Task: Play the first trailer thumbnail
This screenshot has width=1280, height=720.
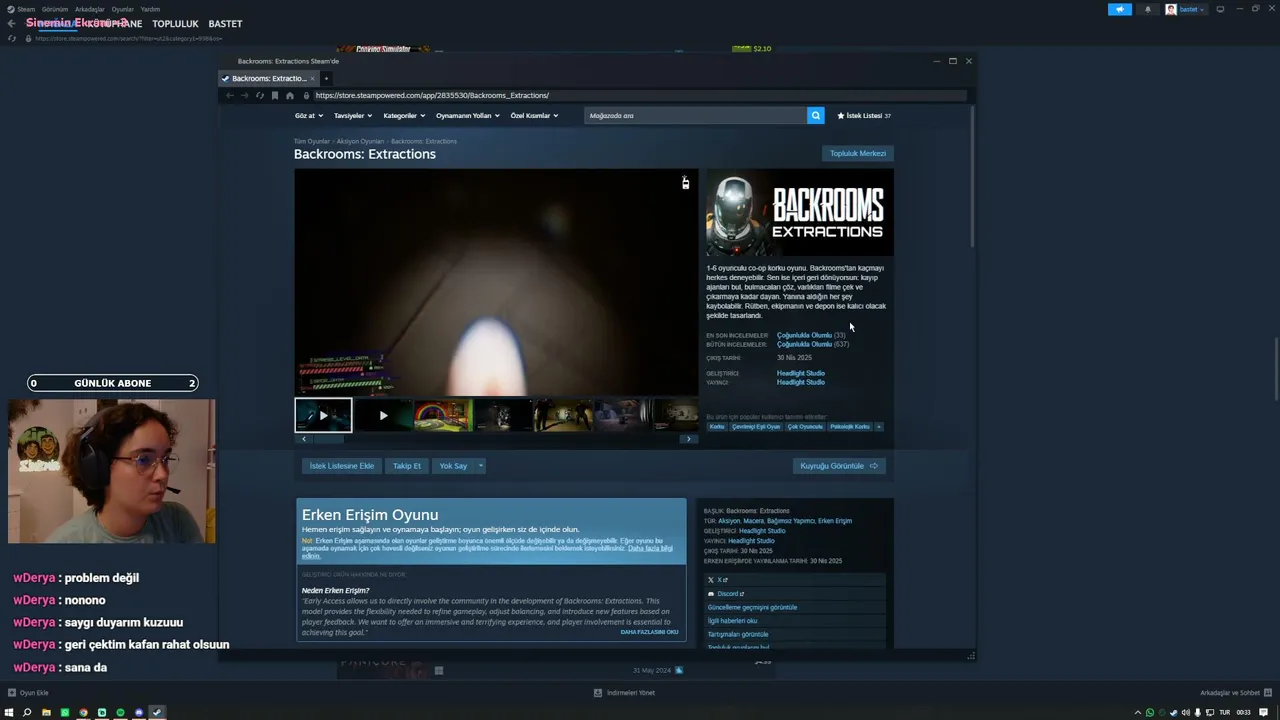Action: pyautogui.click(x=323, y=415)
